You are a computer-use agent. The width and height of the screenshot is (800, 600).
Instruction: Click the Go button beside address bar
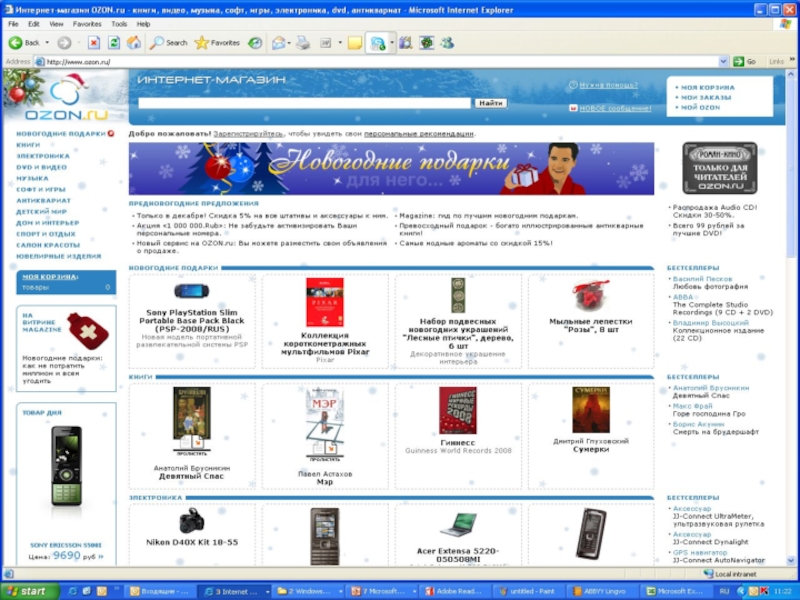pos(744,62)
